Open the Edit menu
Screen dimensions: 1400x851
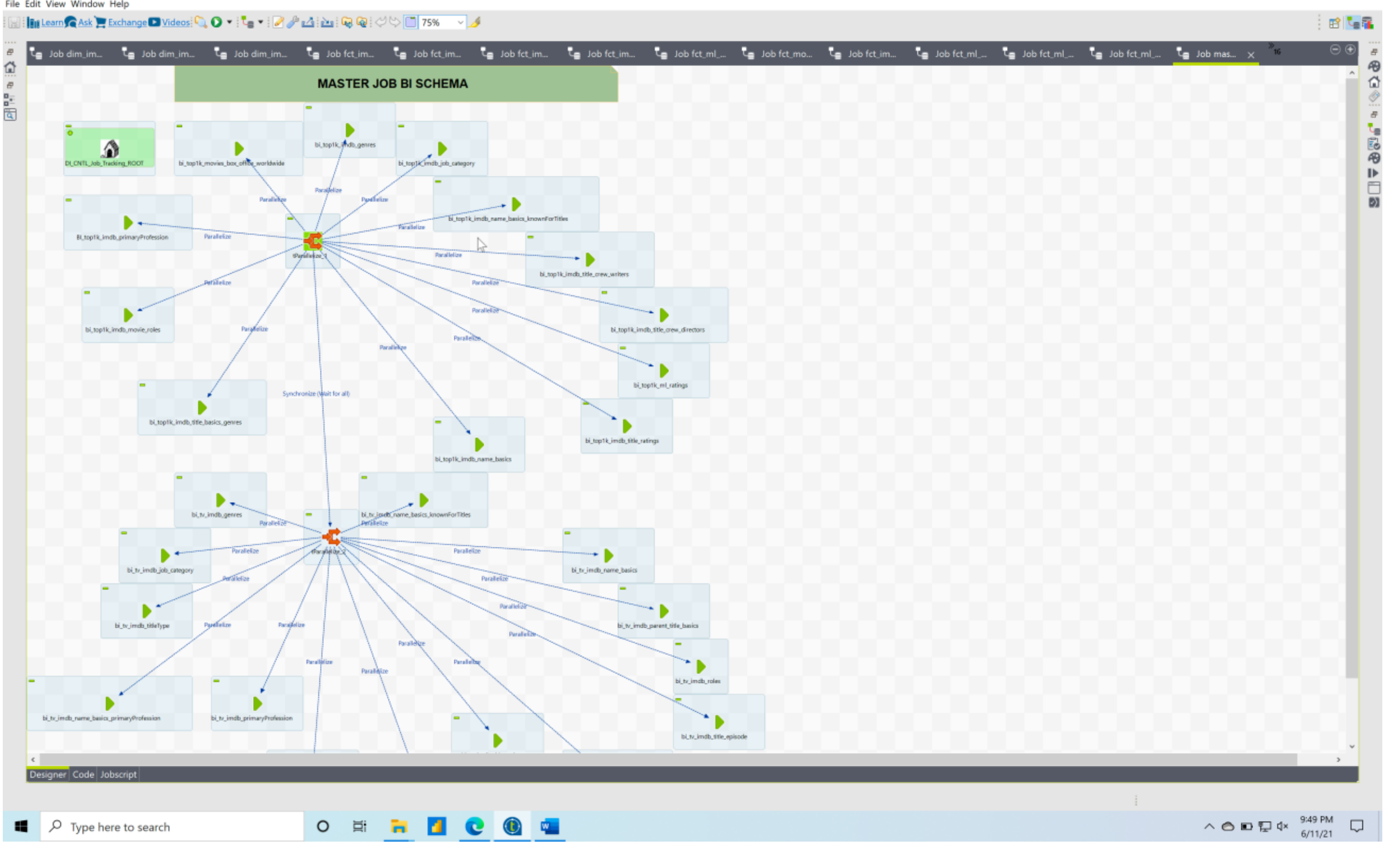[33, 4]
